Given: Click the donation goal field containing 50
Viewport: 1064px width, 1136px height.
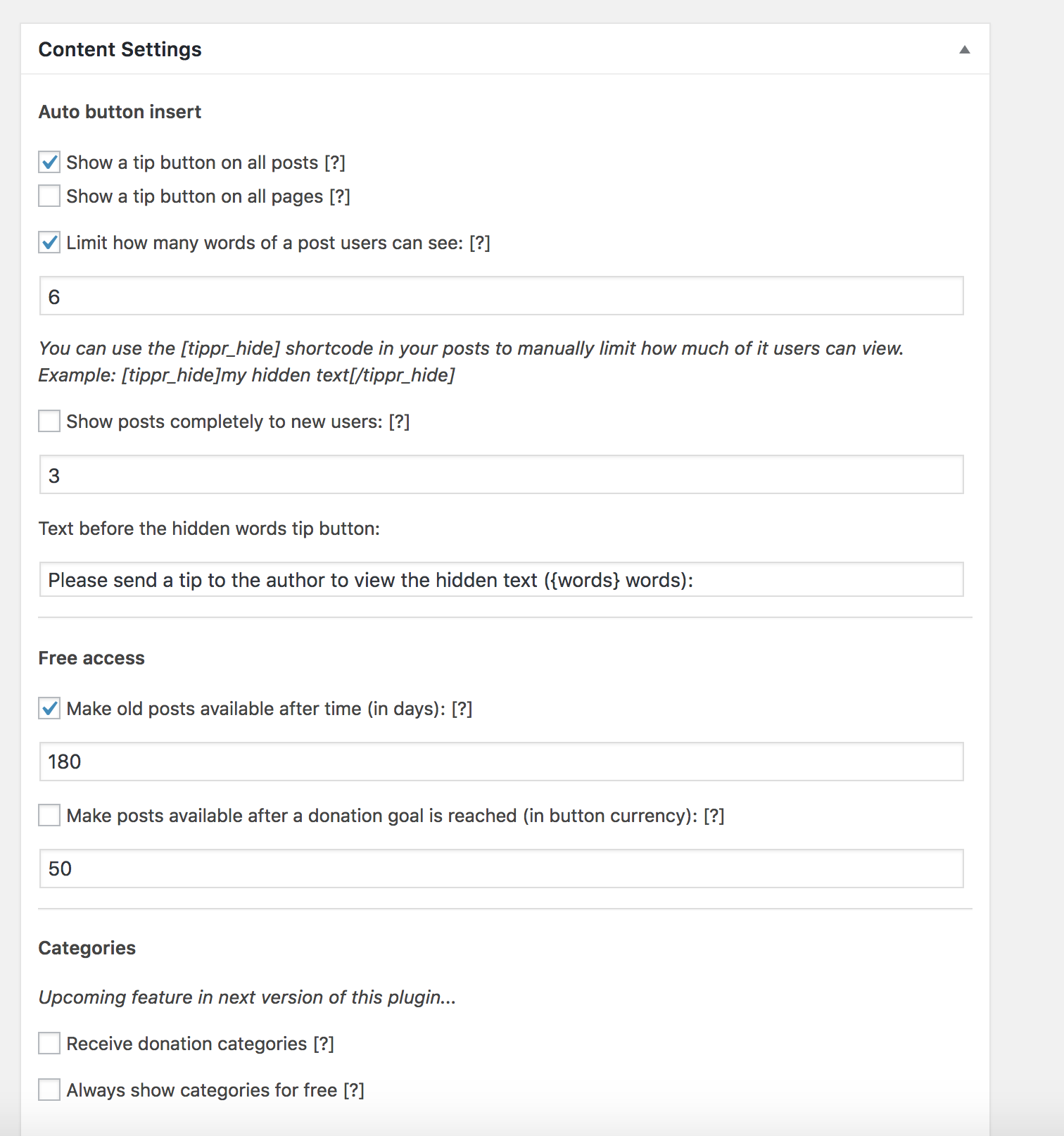Looking at the screenshot, I should 501,869.
